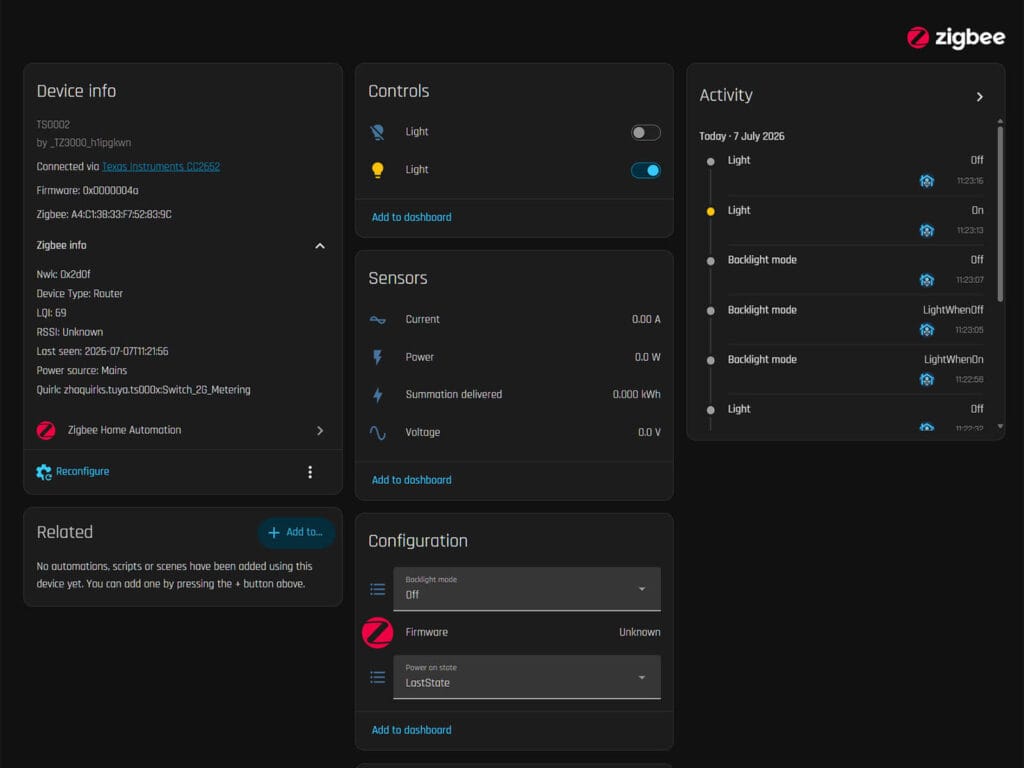Click the list icon beside Backlight mode
The height and width of the screenshot is (768, 1024).
377,590
